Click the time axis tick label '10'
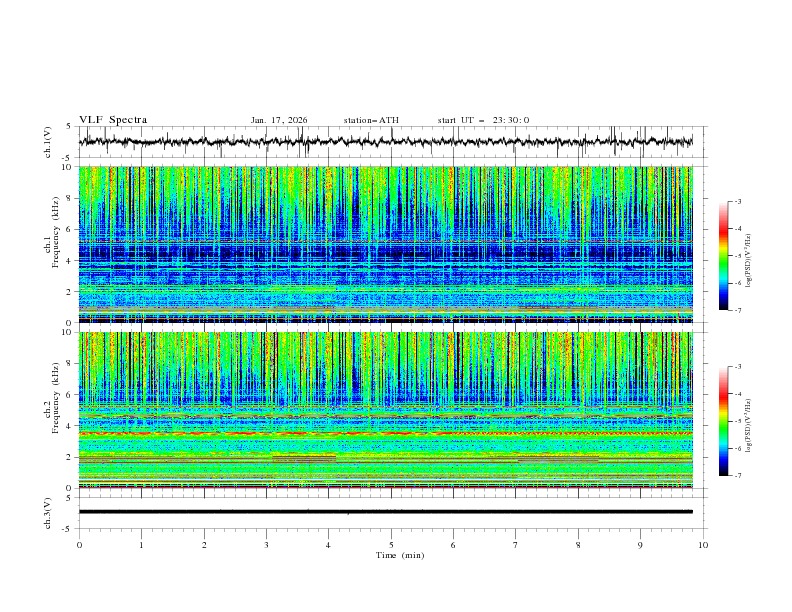The image size is (792, 612). click(x=703, y=545)
